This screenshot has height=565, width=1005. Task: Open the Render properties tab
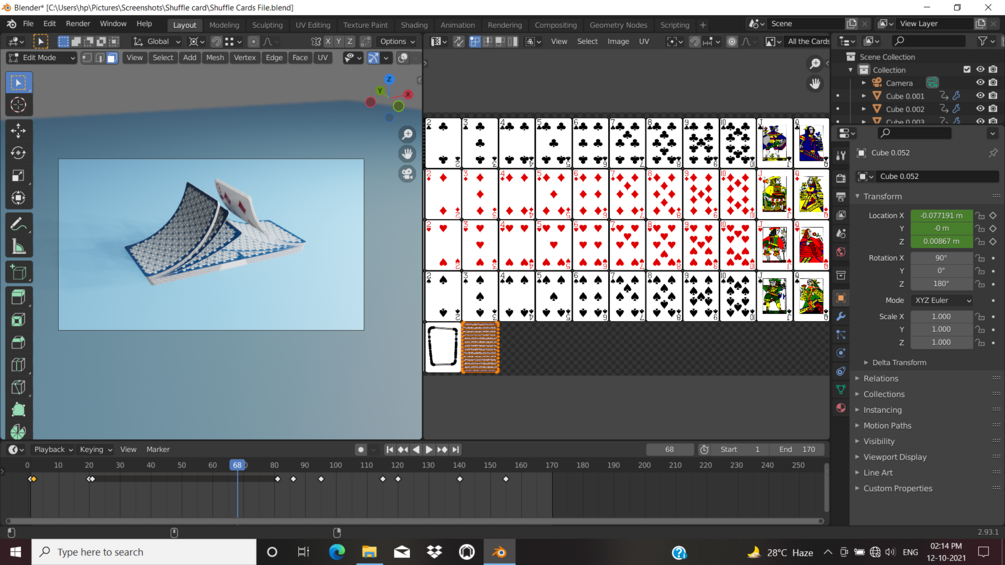click(841, 178)
